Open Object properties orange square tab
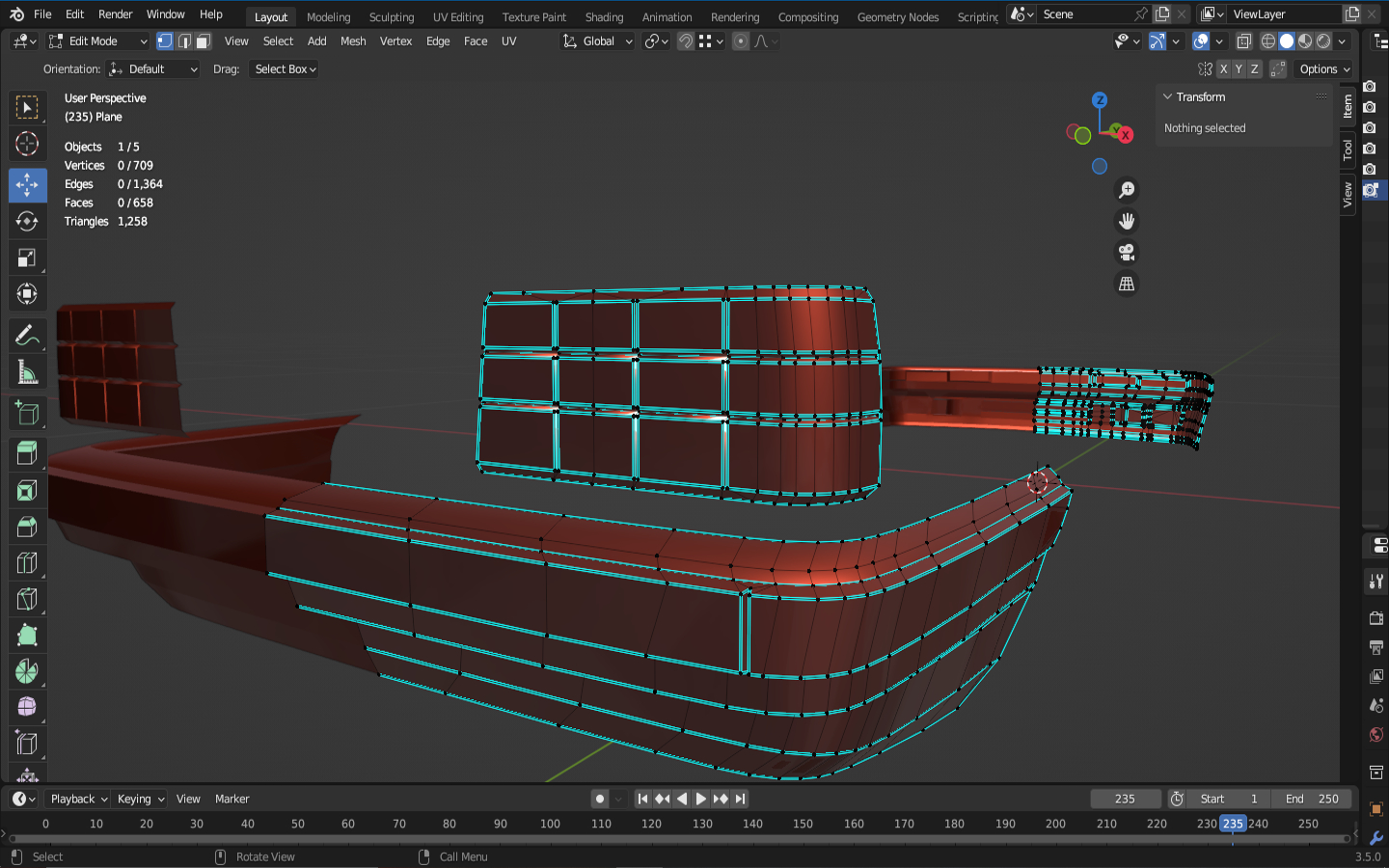This screenshot has width=1389, height=868. pos(1376,809)
